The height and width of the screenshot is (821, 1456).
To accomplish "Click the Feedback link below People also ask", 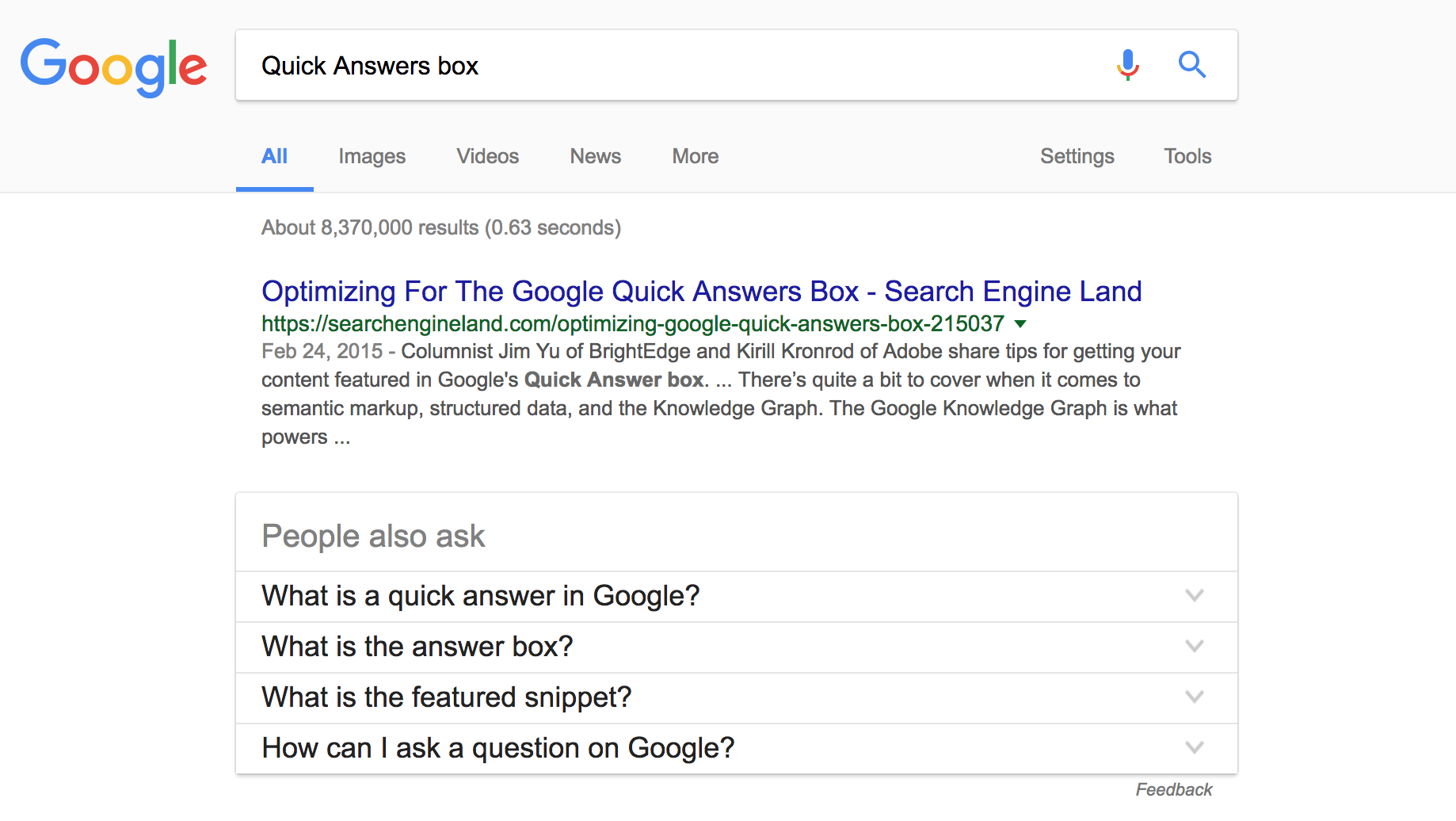I will click(1173, 789).
